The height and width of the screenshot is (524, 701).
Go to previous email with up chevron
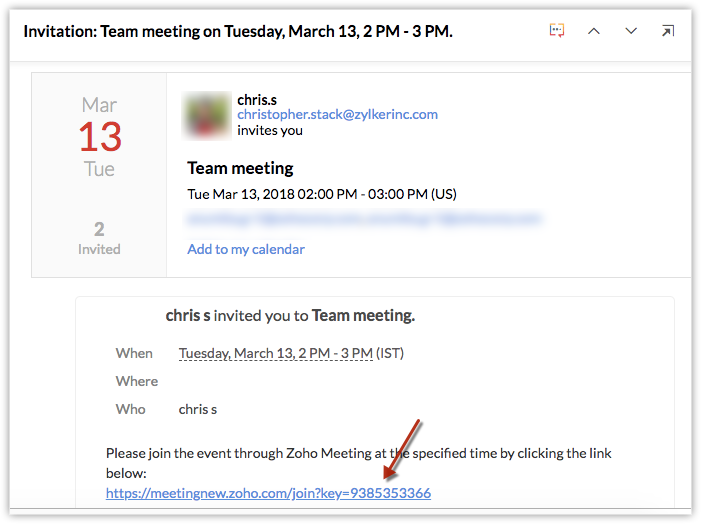(594, 31)
